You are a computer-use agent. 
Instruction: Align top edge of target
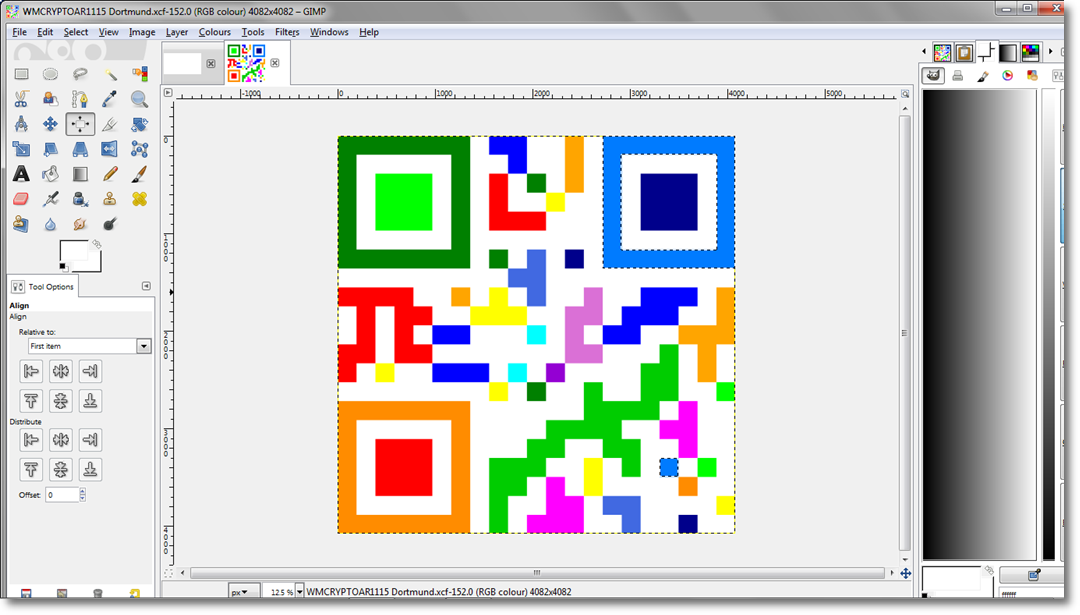click(31, 401)
